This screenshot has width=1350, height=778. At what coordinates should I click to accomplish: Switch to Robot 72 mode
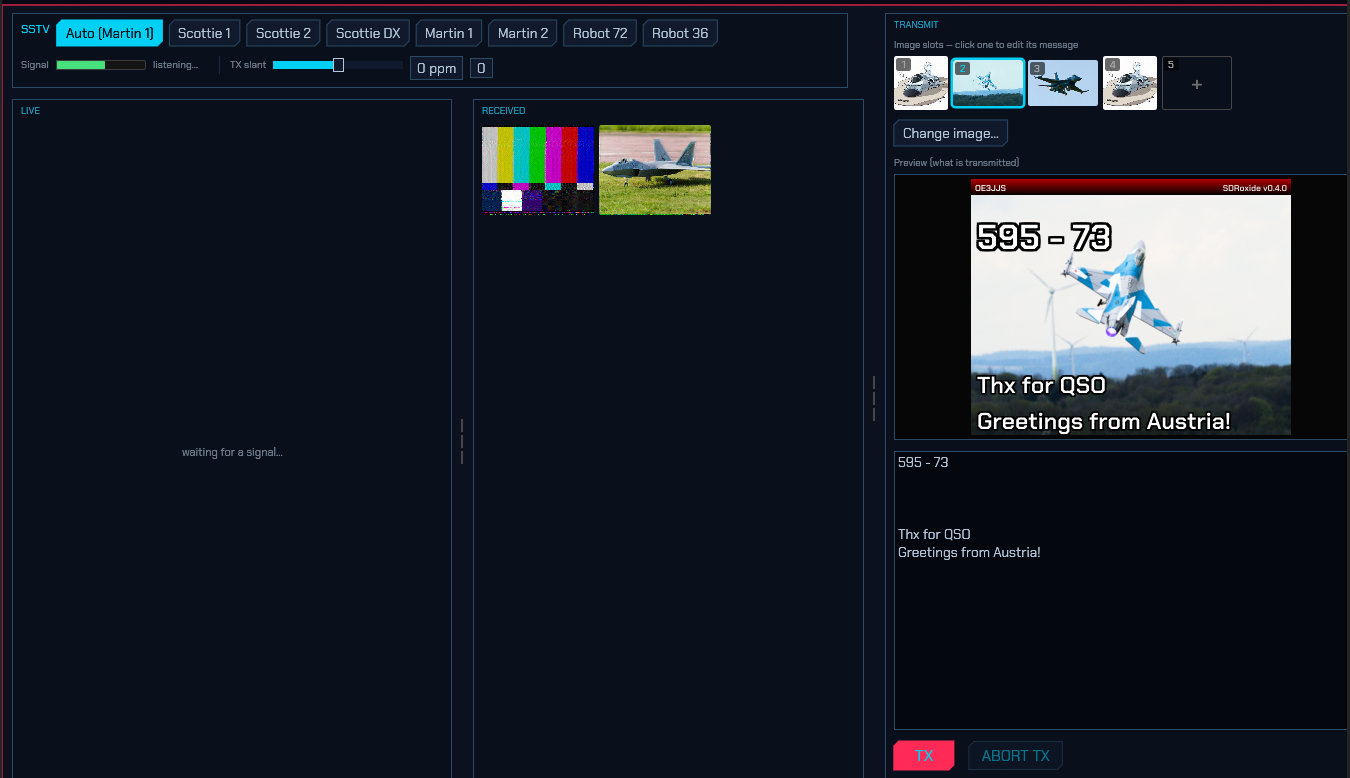click(600, 33)
